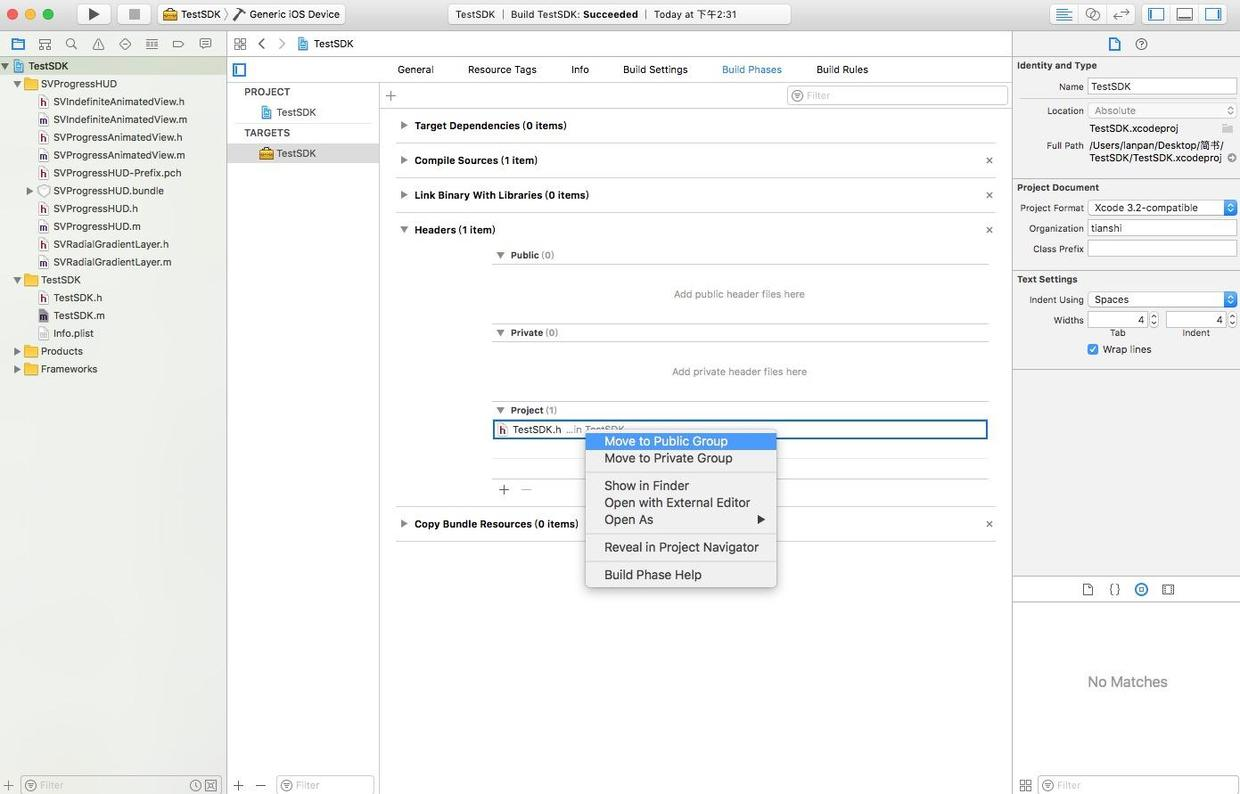Switch to the Build Rules tab
Screen dimensions: 1240x794
point(842,70)
